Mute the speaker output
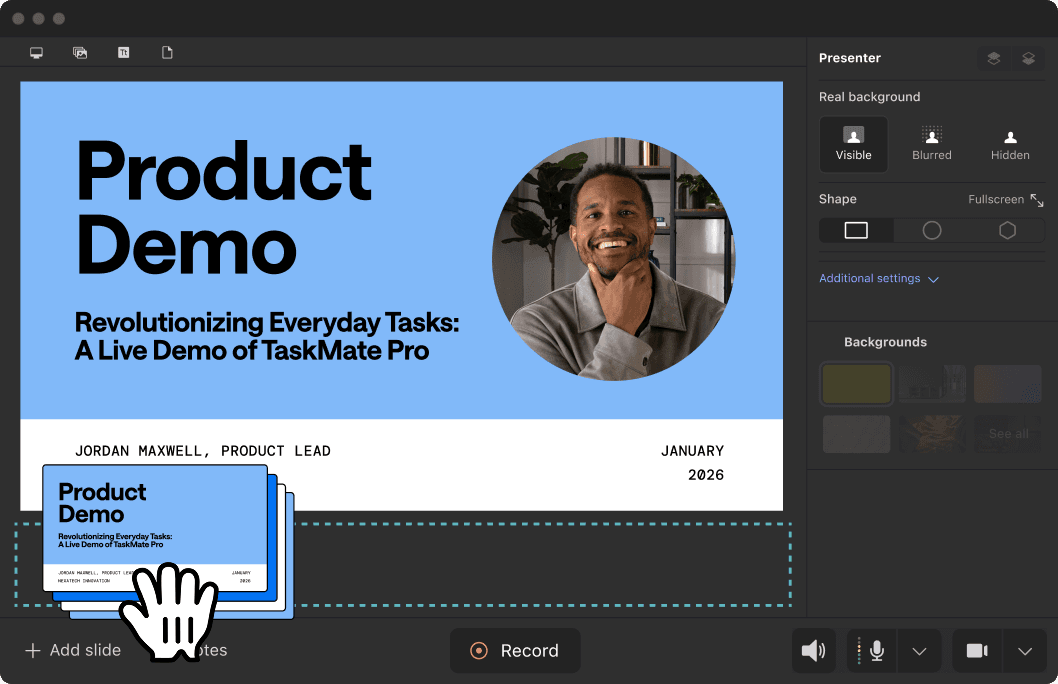1058x684 pixels. [813, 650]
